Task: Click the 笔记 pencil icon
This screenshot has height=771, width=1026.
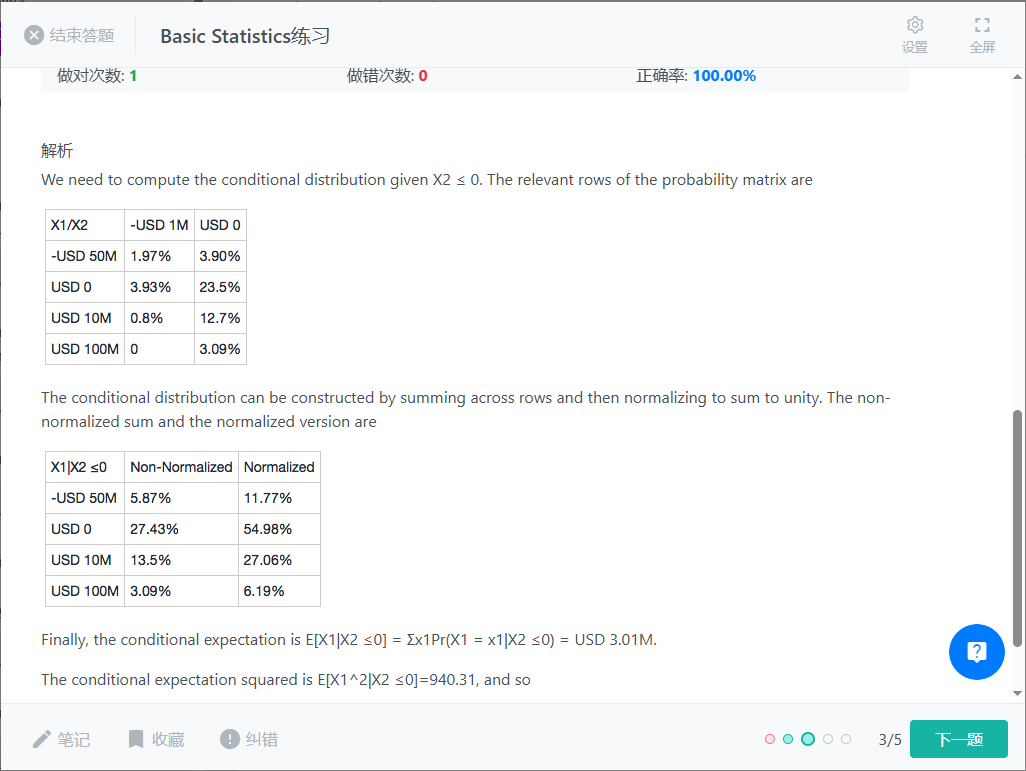Action: click(x=42, y=740)
